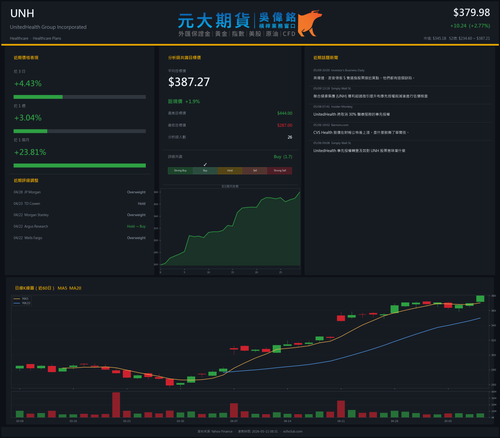Click the +3.04% performance value
This screenshot has width=500, height=438.
[28, 118]
